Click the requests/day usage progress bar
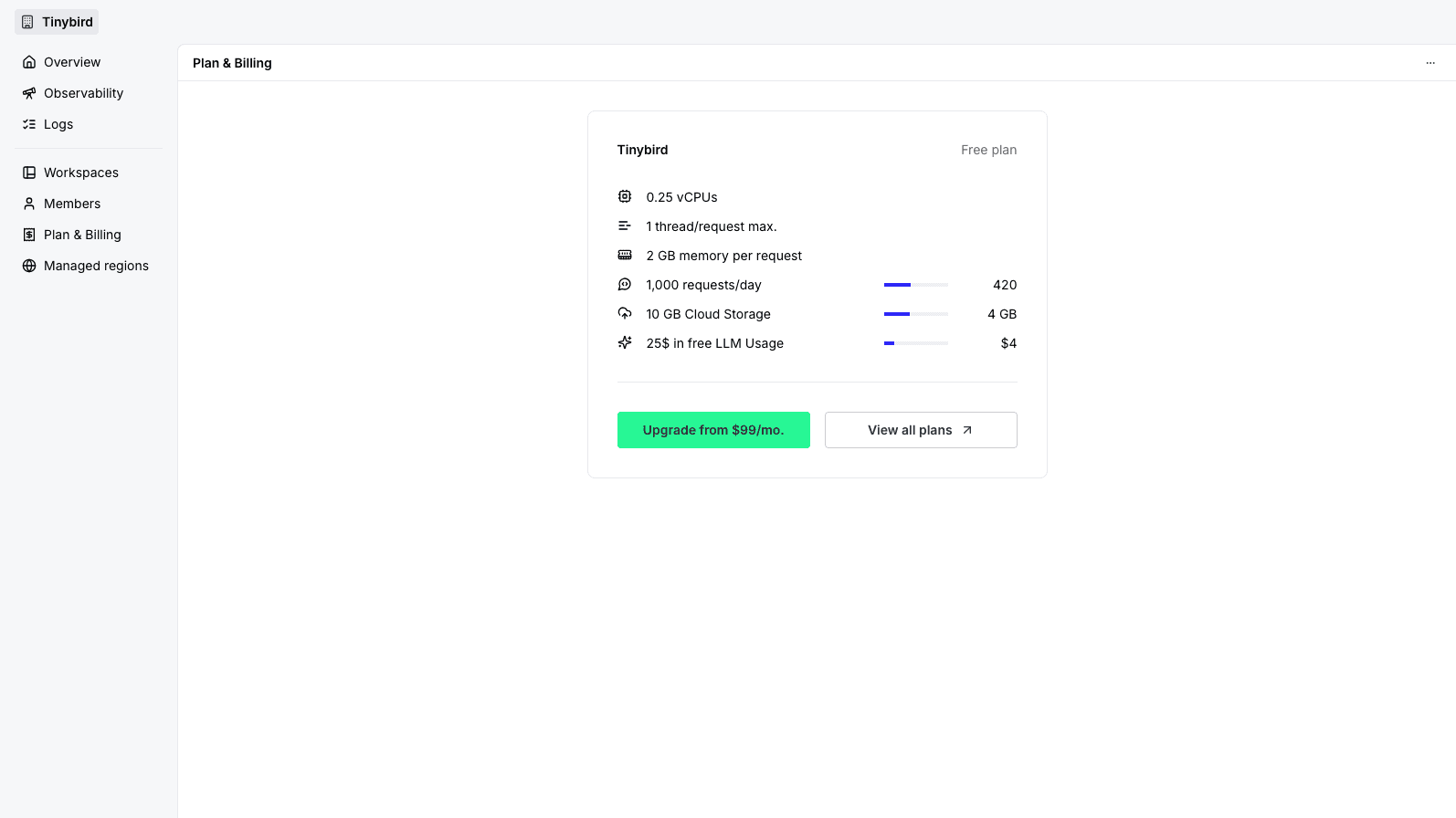Screen dimensions: 1456x818 pyautogui.click(x=916, y=285)
